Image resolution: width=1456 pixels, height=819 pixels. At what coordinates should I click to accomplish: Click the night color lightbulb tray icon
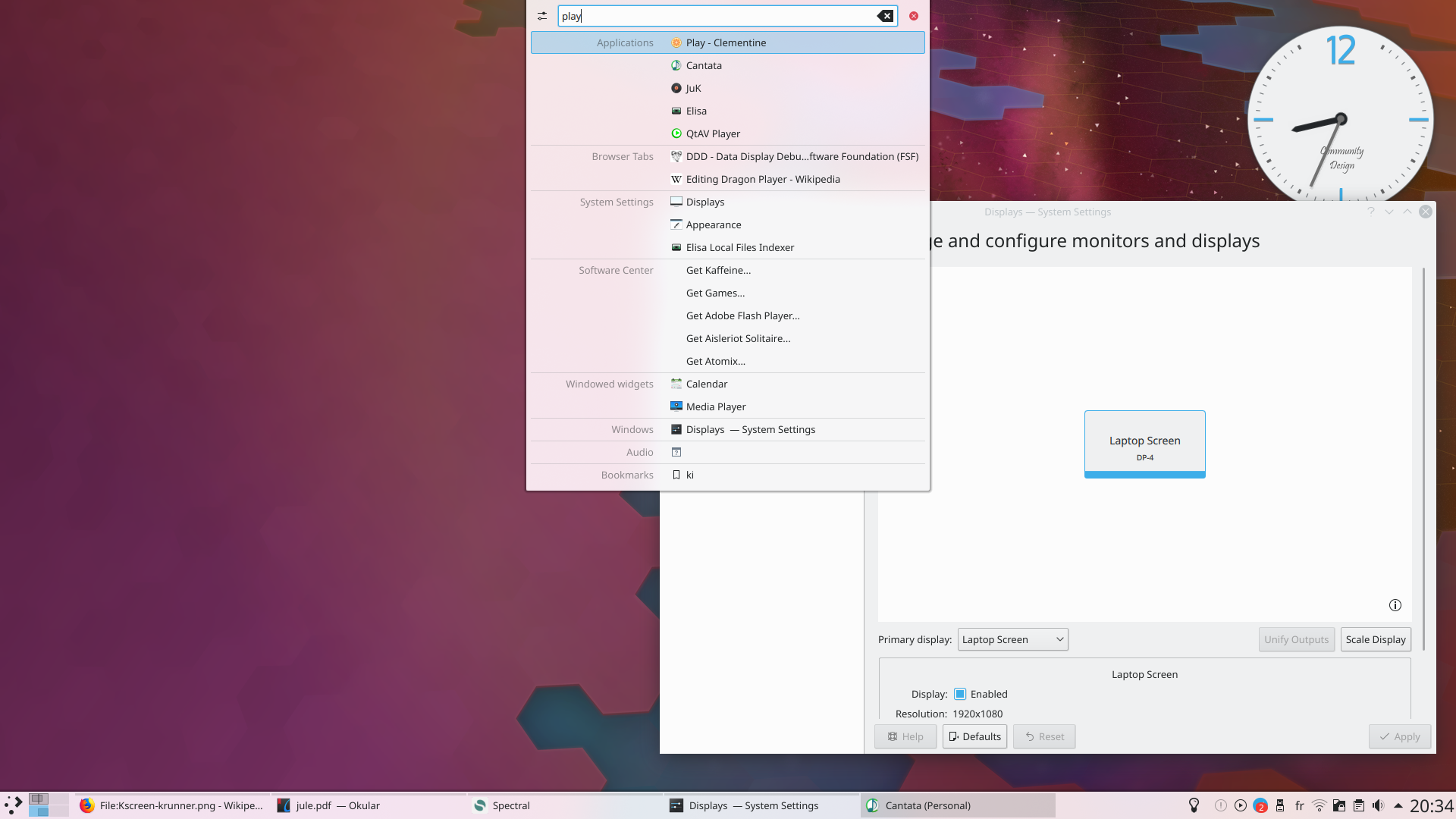(x=1194, y=805)
